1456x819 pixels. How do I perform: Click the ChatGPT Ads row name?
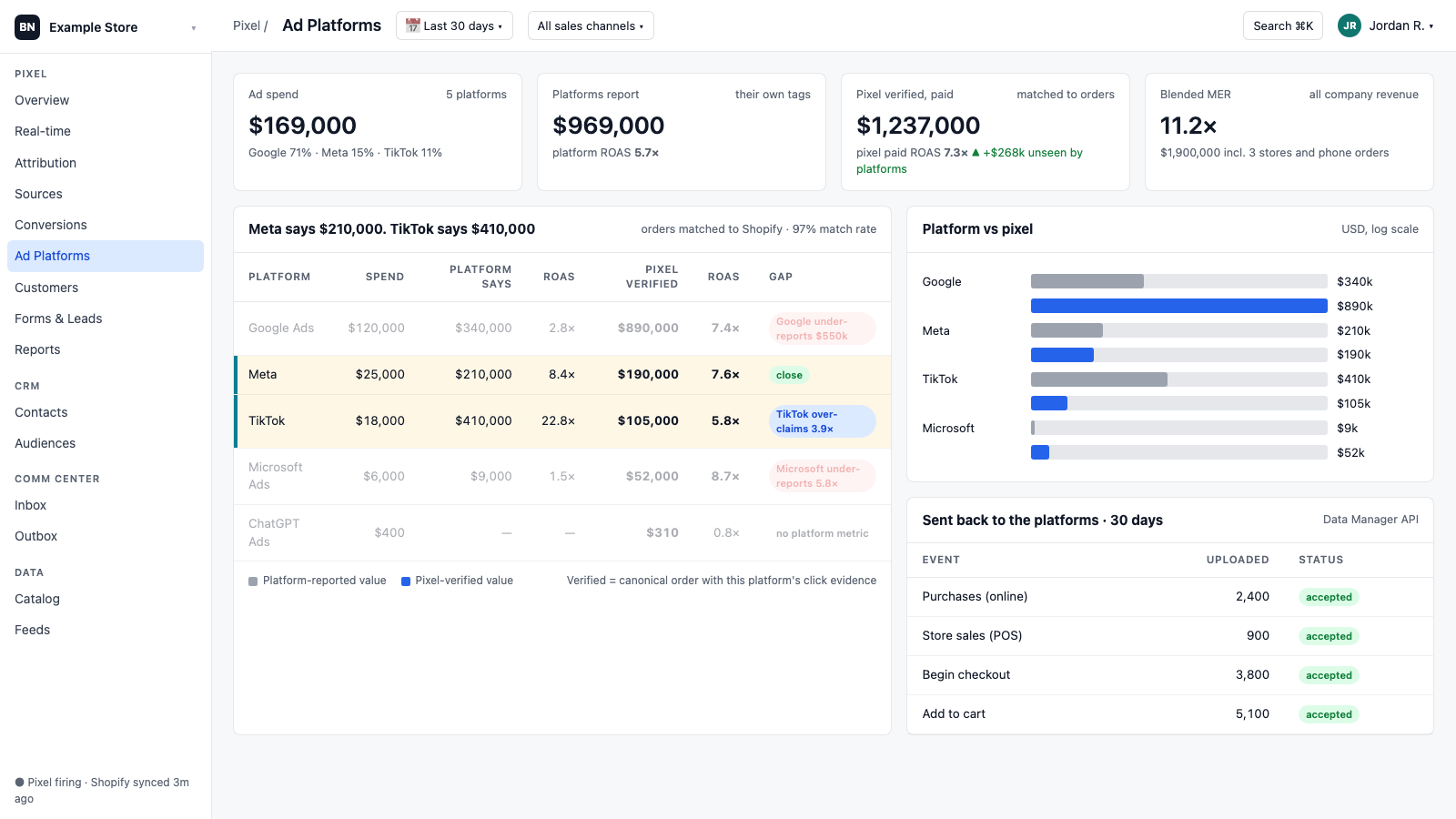(x=274, y=532)
